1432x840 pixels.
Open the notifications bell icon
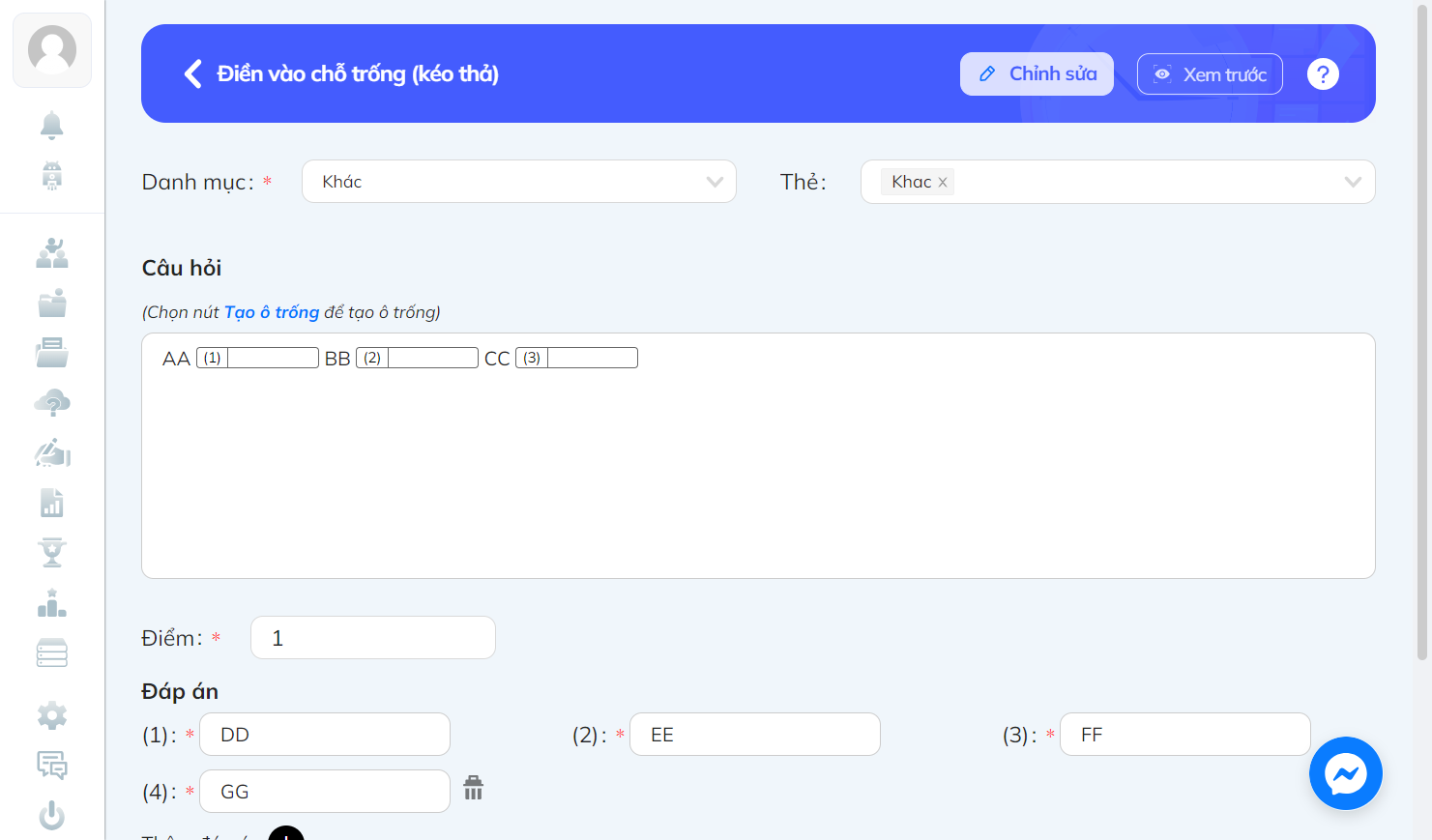point(52,126)
